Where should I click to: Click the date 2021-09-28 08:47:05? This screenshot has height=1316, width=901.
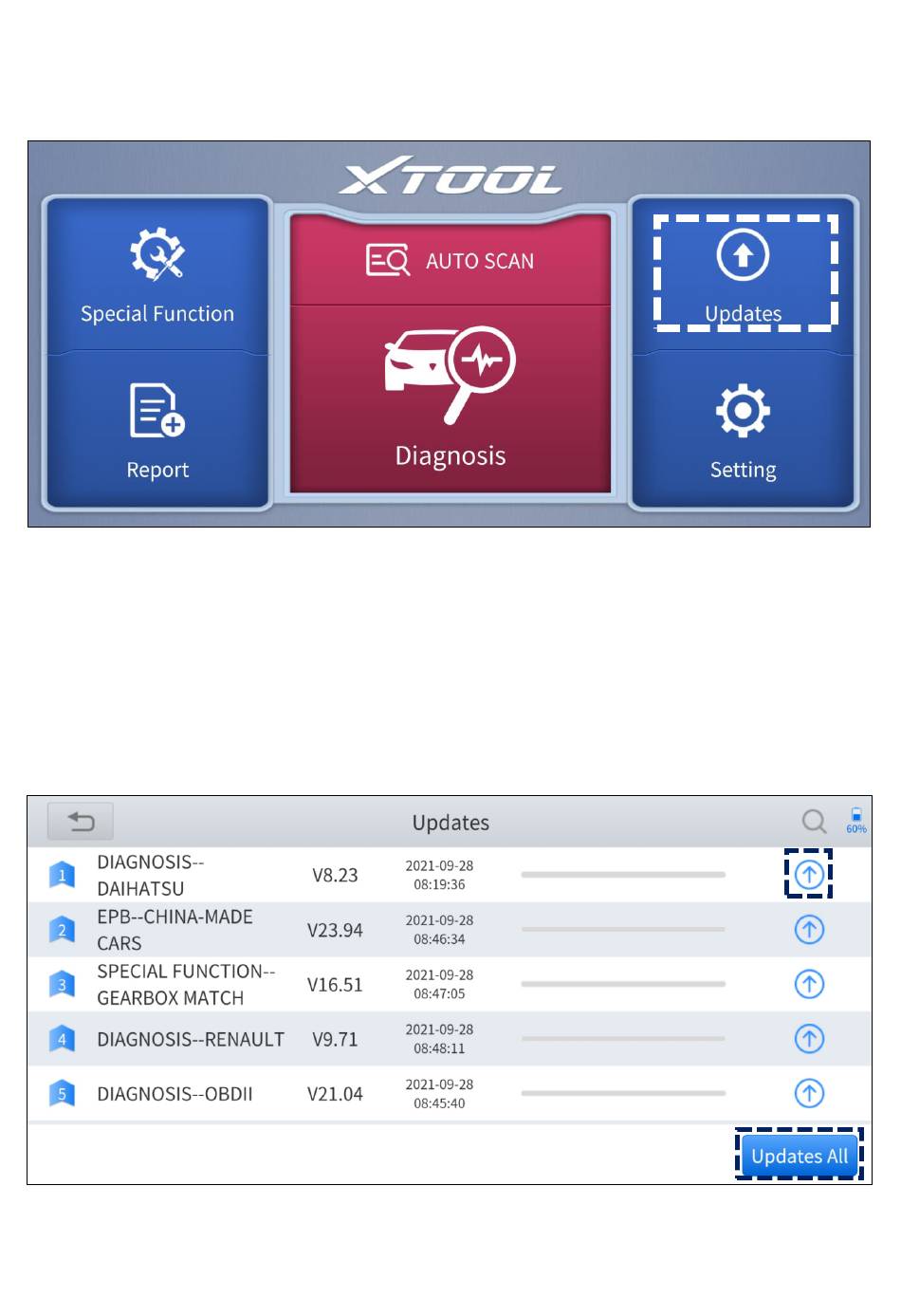coord(439,984)
